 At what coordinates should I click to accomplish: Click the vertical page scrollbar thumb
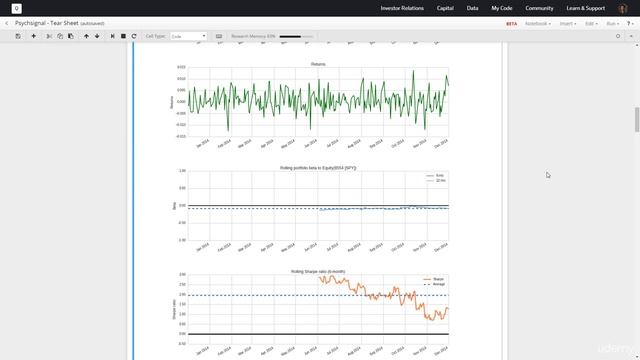pyautogui.click(x=637, y=120)
